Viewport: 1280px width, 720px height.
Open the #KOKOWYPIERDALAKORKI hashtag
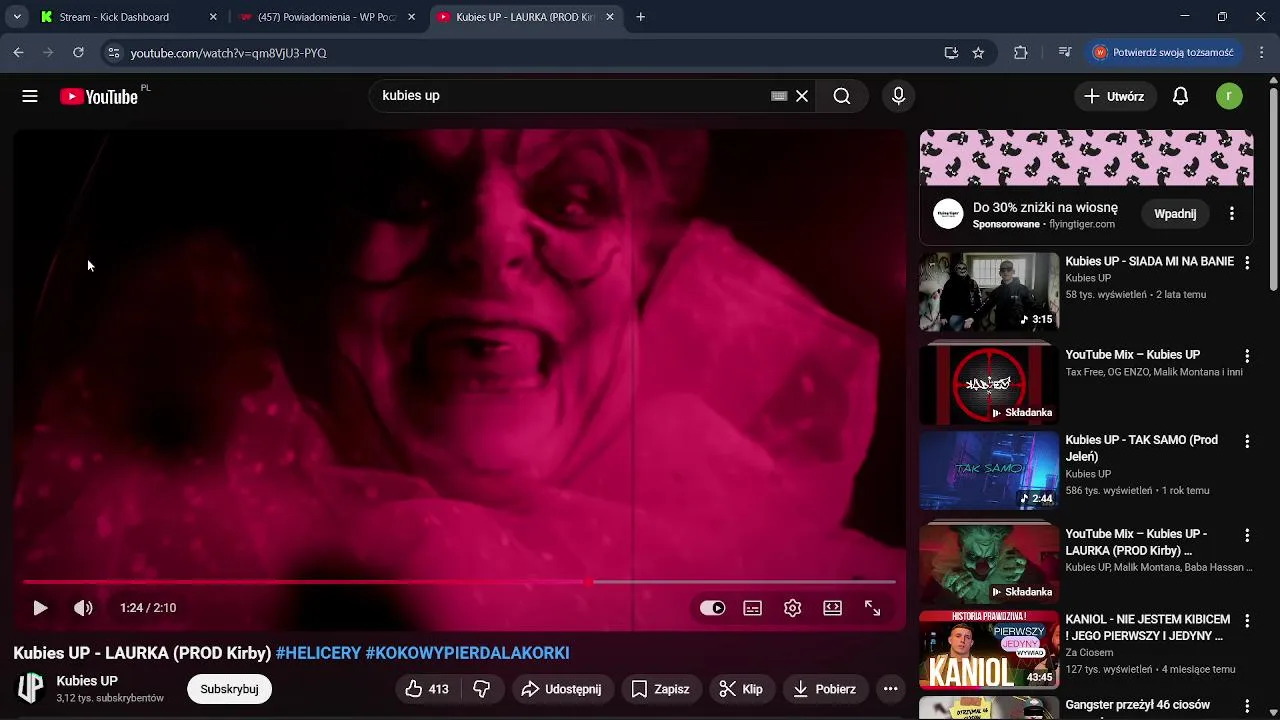[x=467, y=653]
